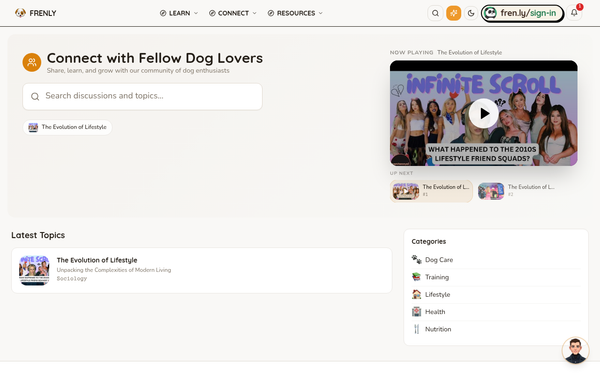Click the paw prints Dog Care icon
The image size is (600, 375).
coord(416,259)
